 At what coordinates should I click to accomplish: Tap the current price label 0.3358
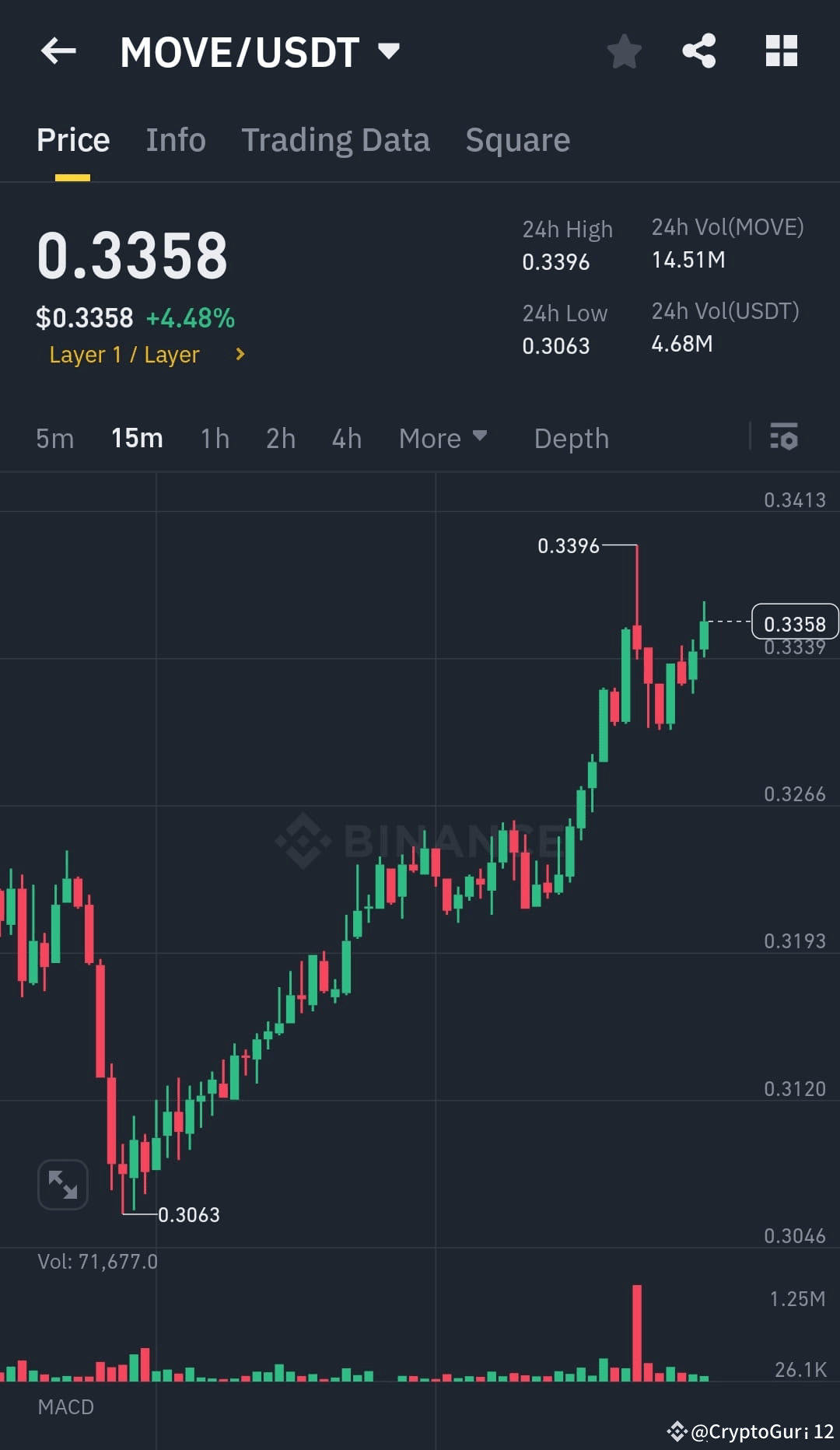(x=794, y=622)
